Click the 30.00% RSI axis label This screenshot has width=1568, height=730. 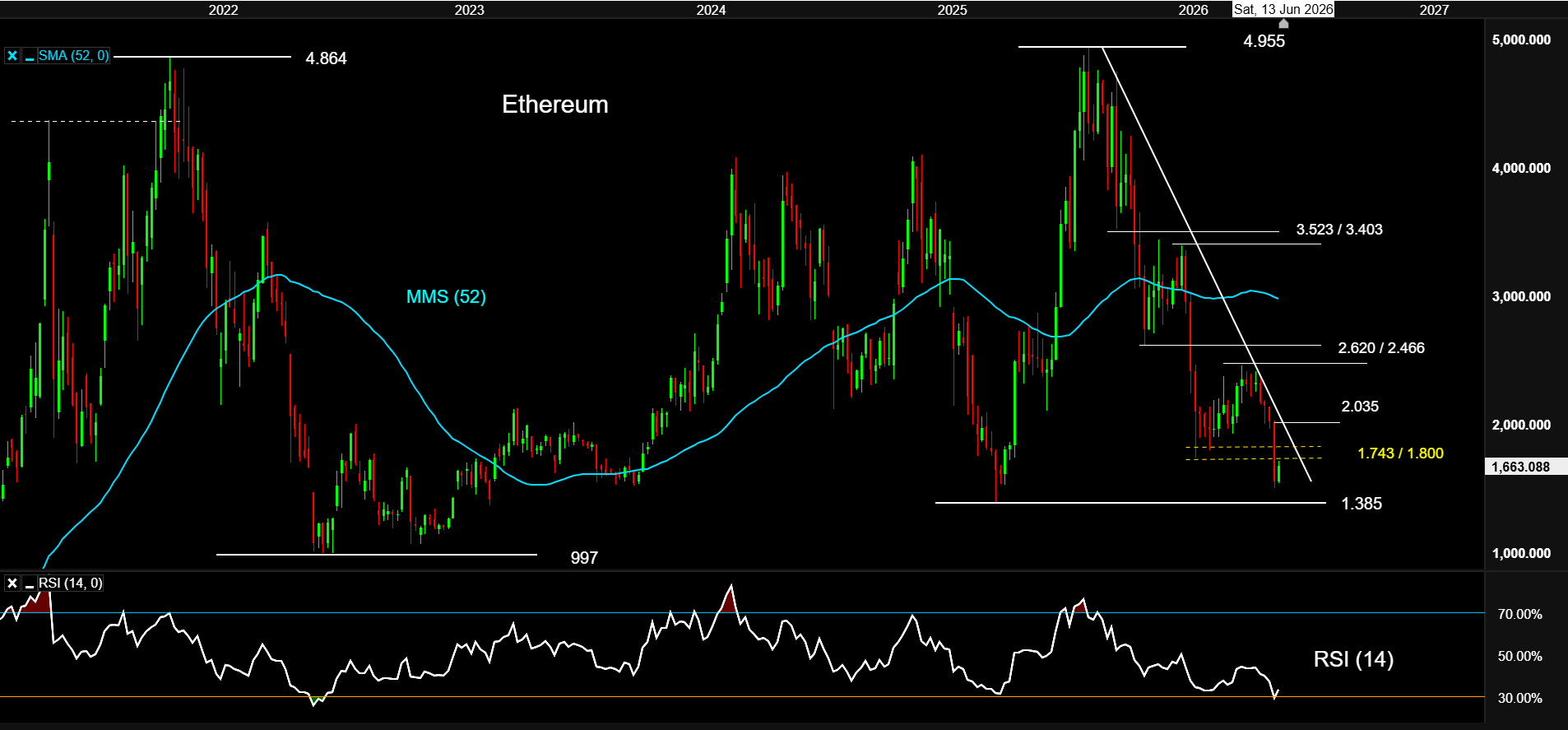coord(1519,698)
